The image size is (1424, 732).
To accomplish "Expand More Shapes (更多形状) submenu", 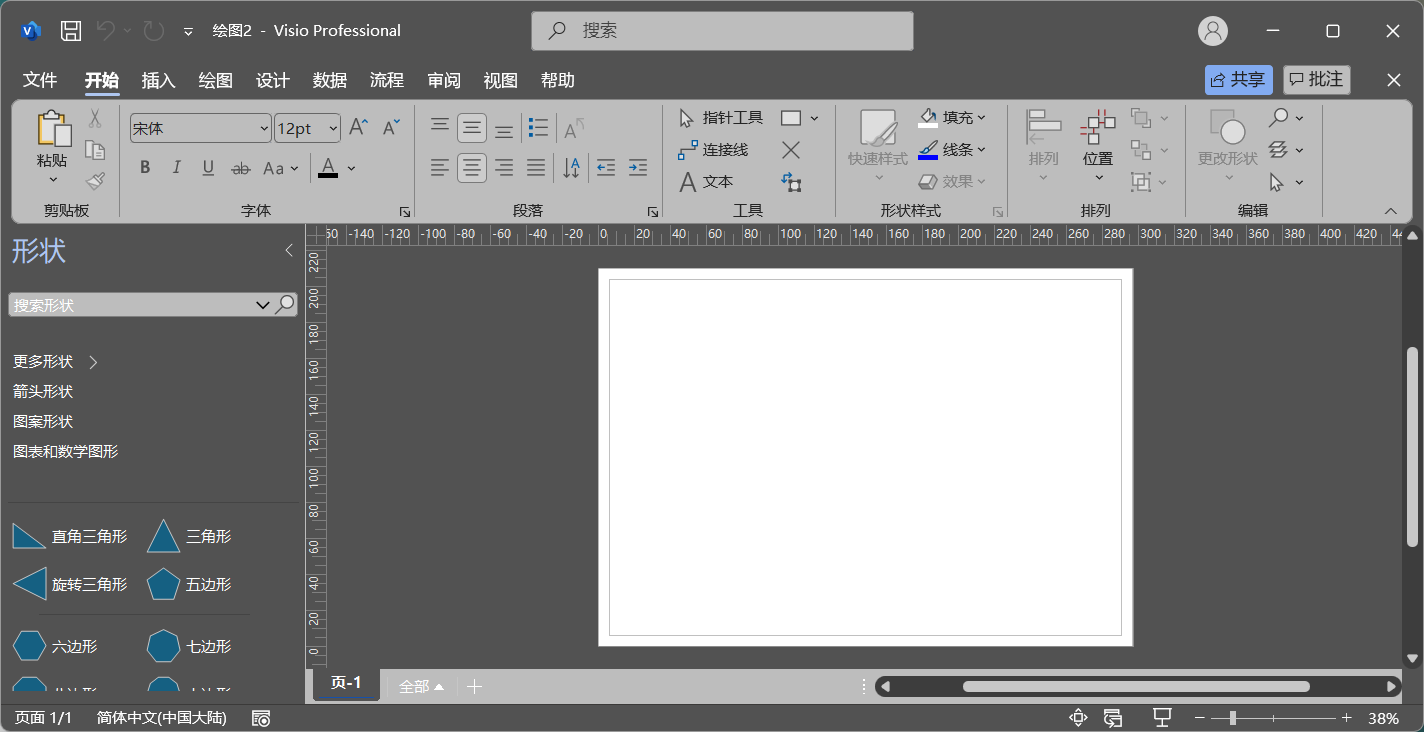I will pos(55,361).
